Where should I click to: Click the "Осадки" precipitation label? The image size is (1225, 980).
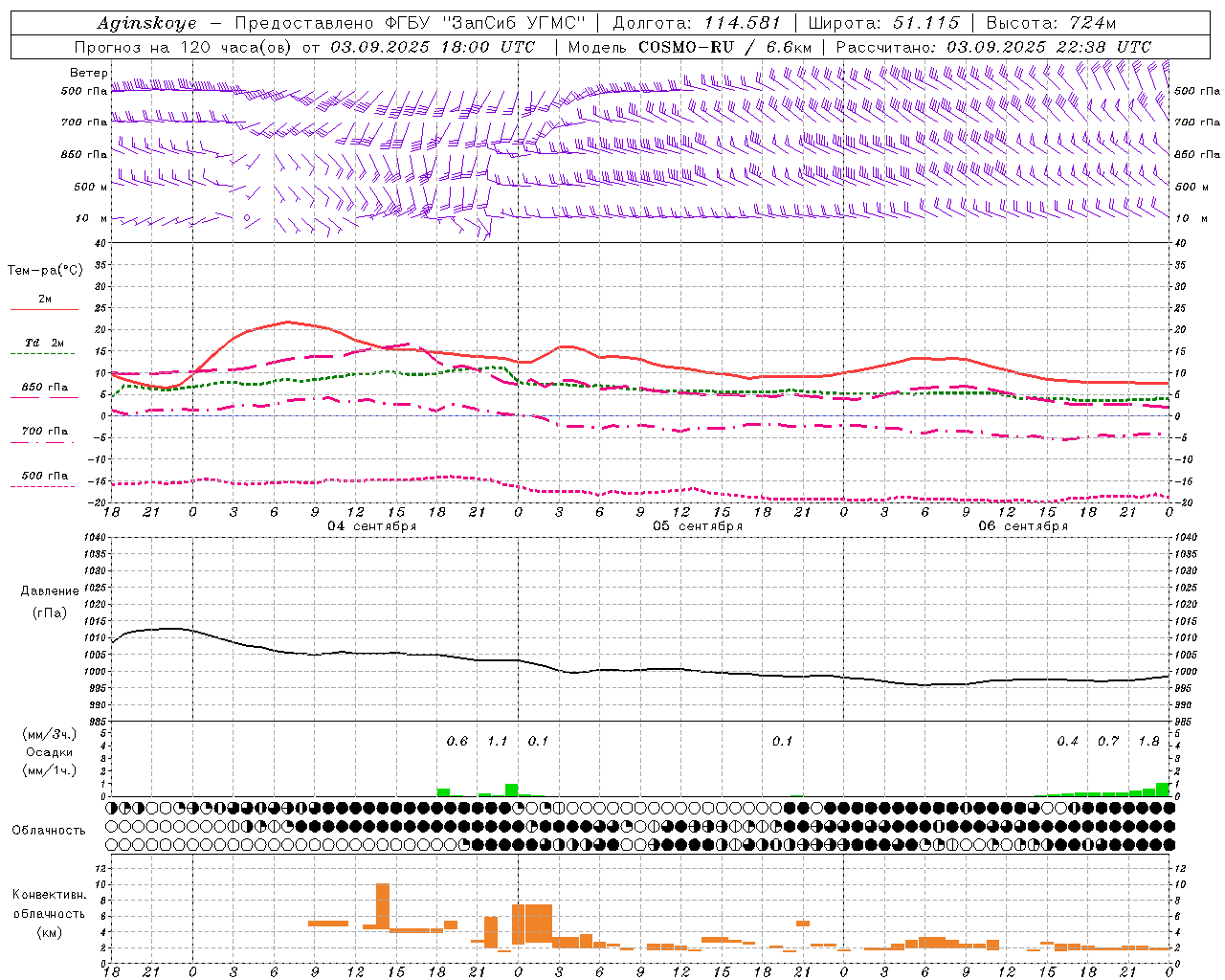(x=49, y=752)
